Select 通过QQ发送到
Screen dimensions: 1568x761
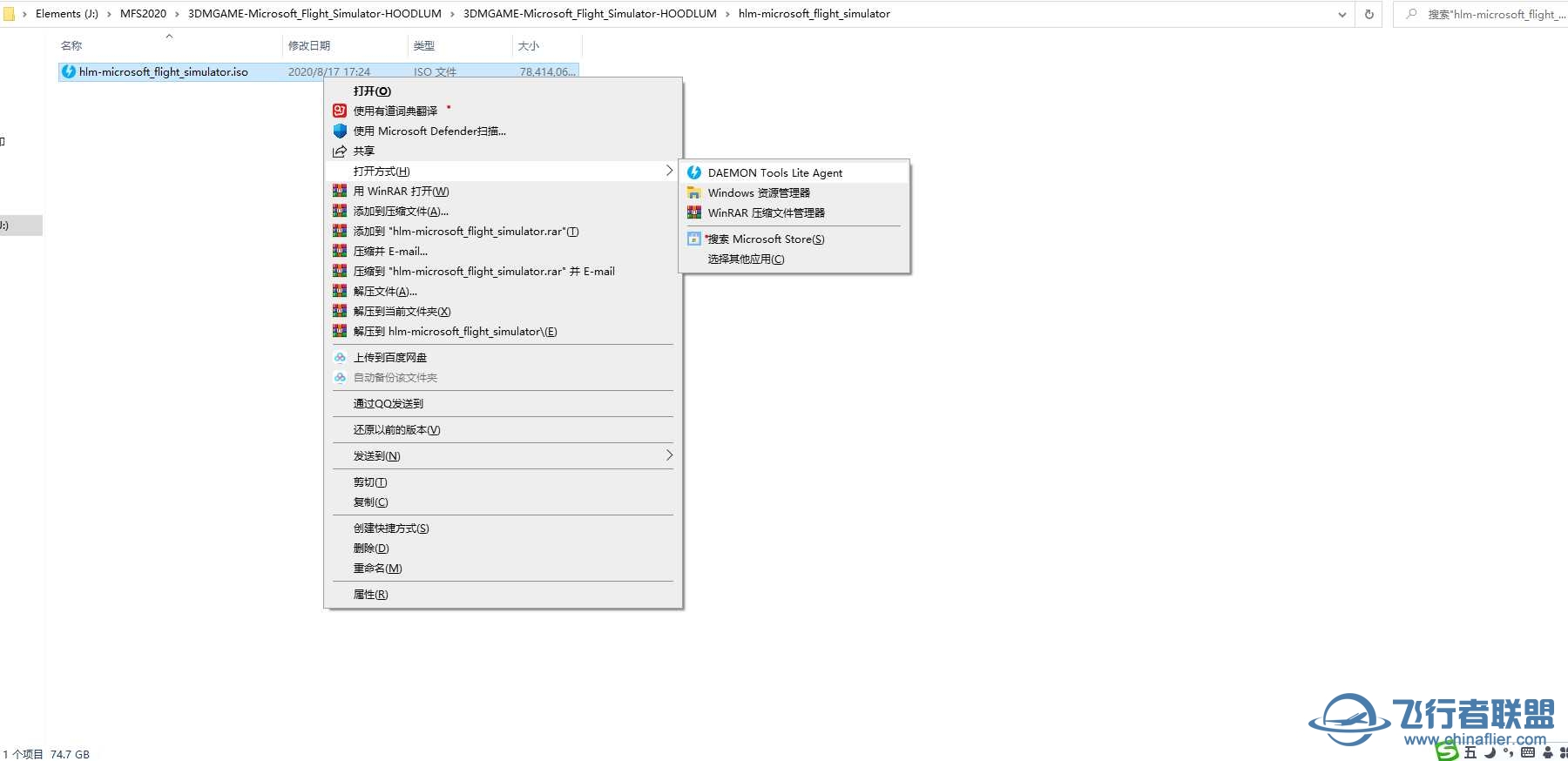point(503,403)
